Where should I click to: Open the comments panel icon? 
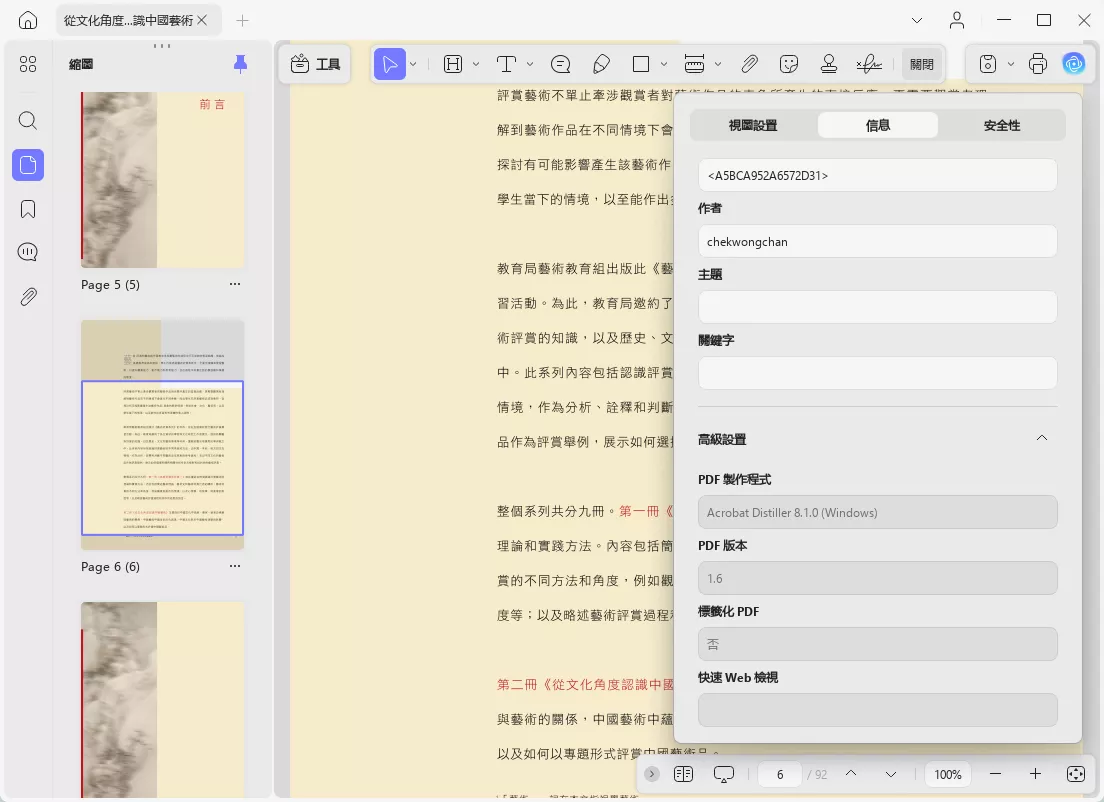coord(28,252)
